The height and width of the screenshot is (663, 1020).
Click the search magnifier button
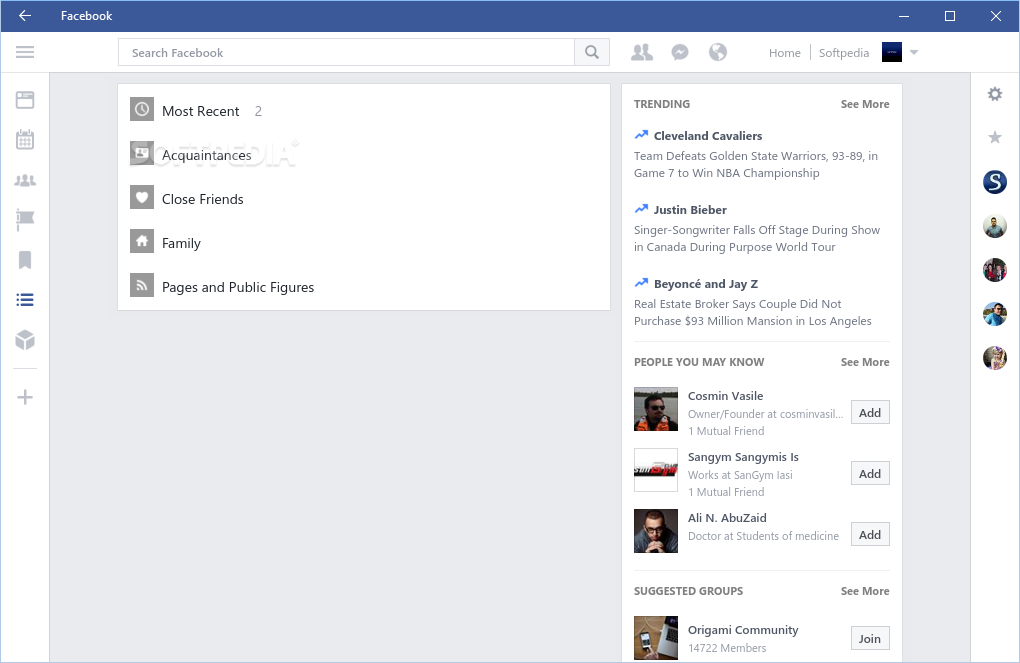592,52
